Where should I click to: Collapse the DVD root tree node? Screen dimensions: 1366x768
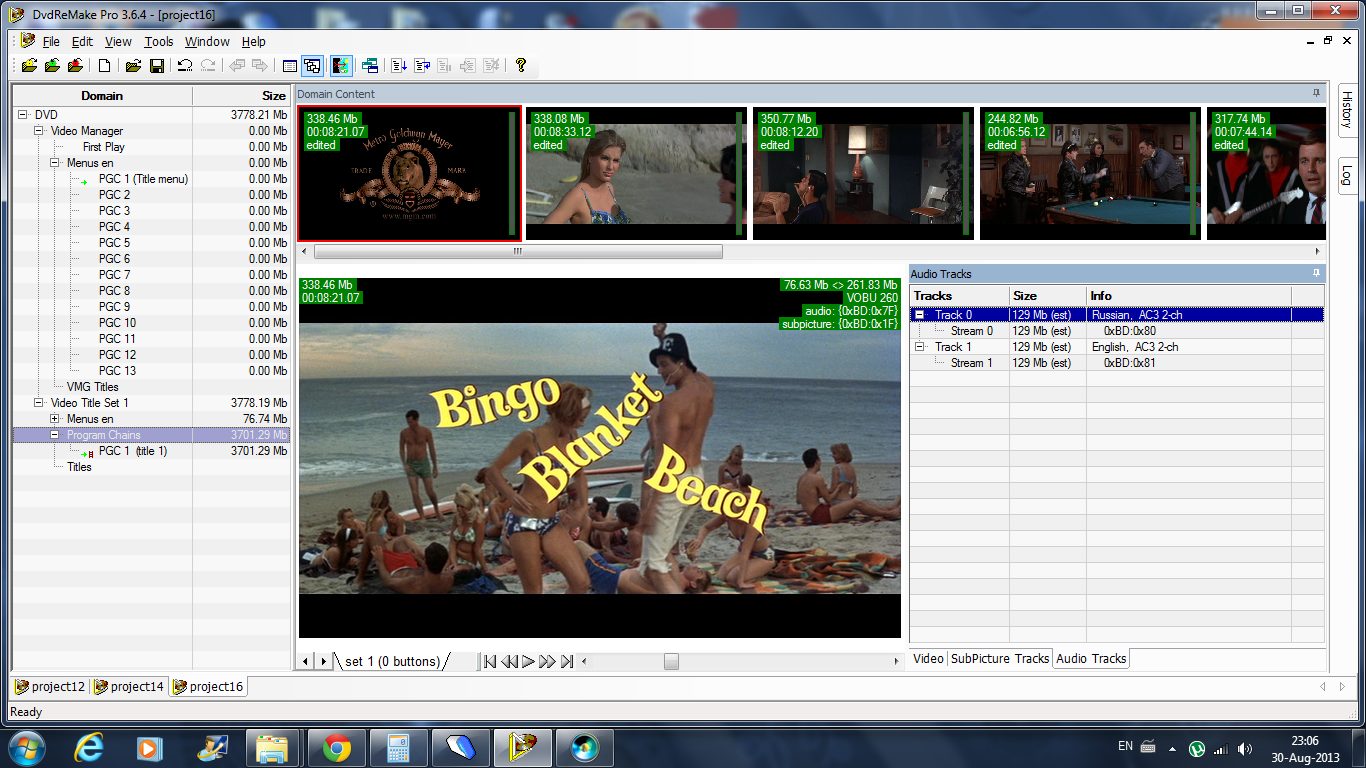[x=23, y=115]
